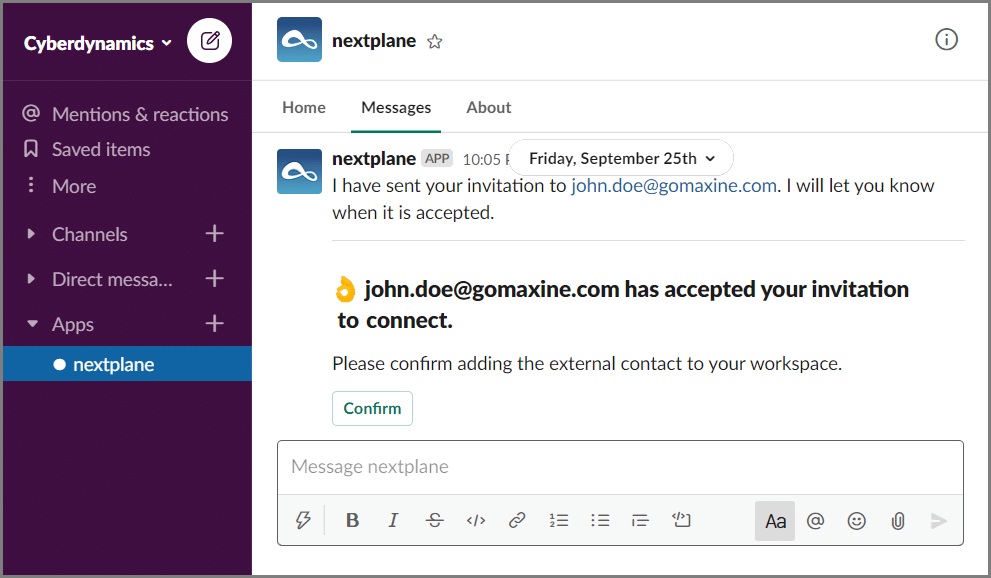
Task: Toggle italic formatting
Action: pos(393,521)
